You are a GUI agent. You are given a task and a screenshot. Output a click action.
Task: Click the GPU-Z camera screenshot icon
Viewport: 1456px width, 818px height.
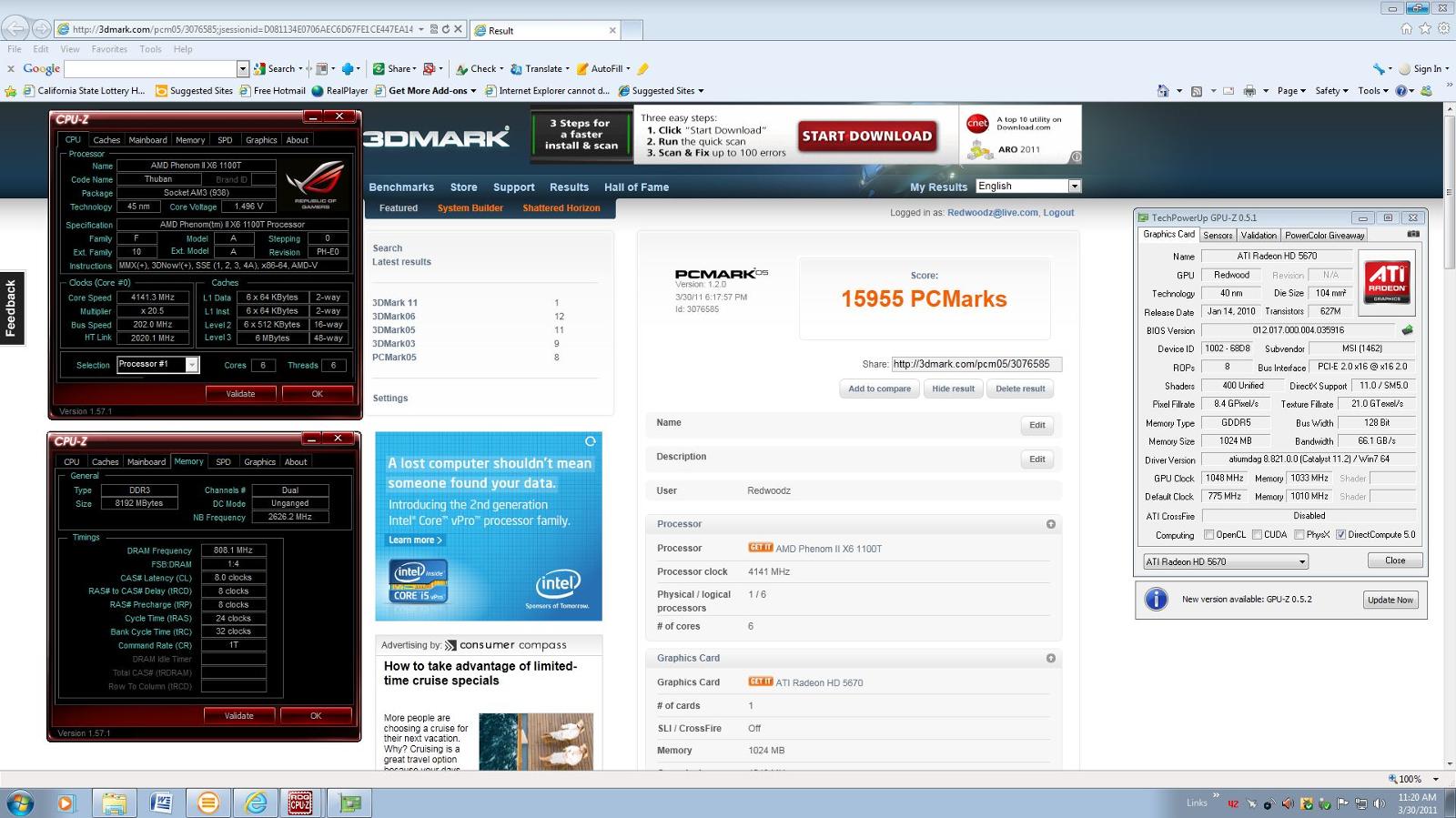click(1413, 234)
